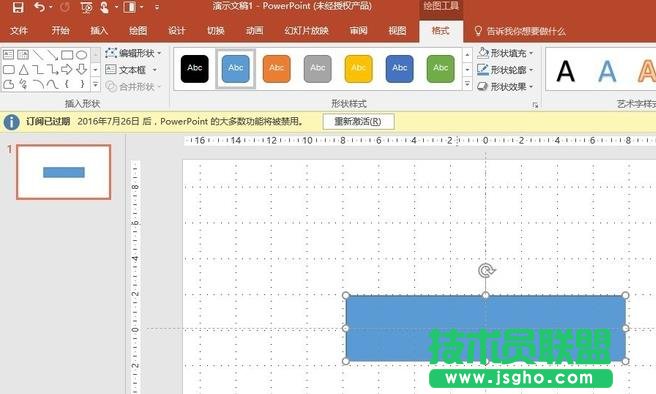656x394 pixels.
Task: Click the Redo icon in the title bar
Action: (65, 8)
